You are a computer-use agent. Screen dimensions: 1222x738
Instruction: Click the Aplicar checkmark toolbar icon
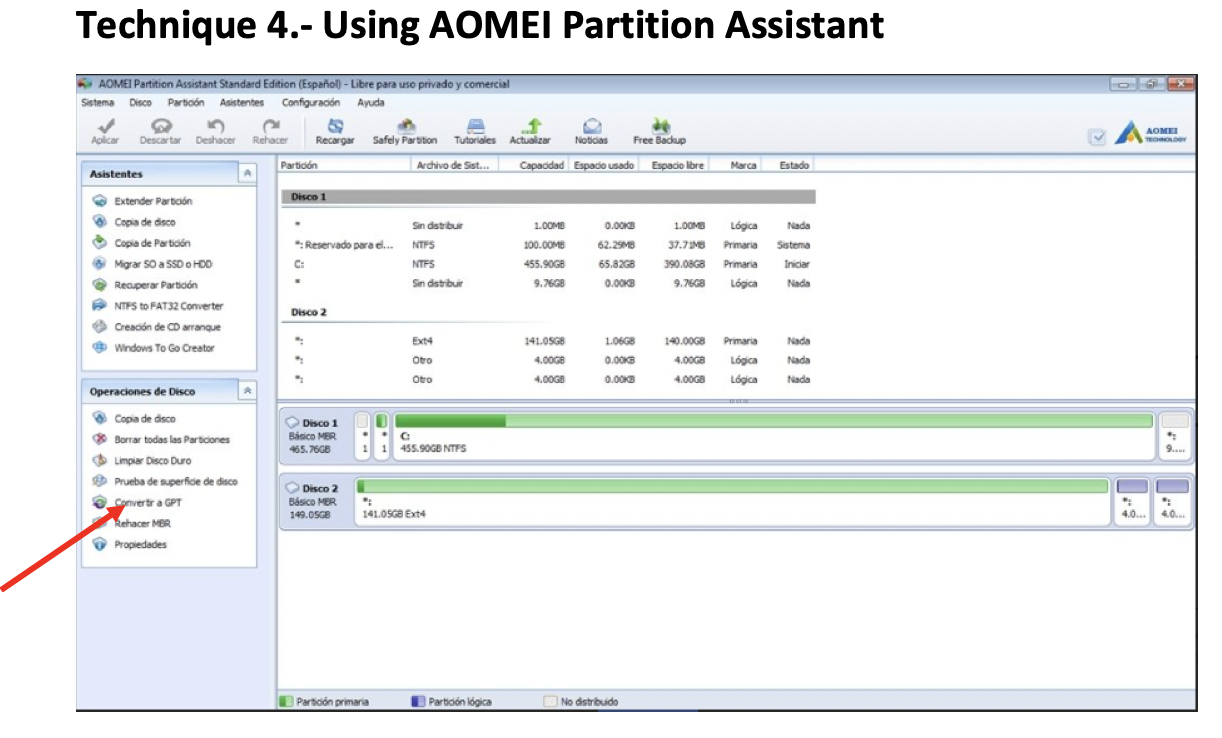click(x=104, y=126)
